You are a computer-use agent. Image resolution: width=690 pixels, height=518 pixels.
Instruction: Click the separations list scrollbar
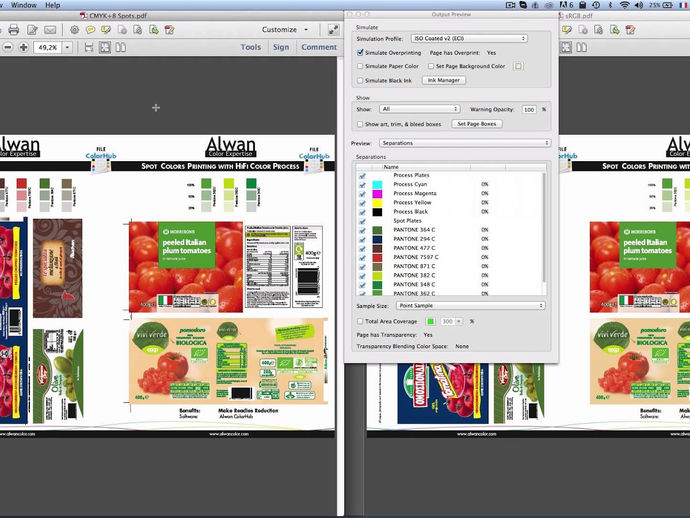544,229
